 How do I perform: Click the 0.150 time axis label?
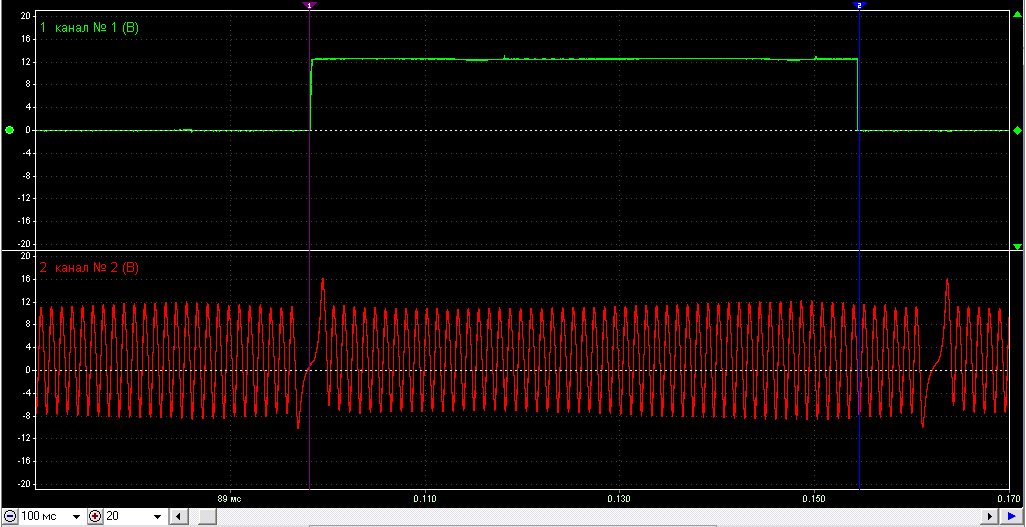[813, 499]
